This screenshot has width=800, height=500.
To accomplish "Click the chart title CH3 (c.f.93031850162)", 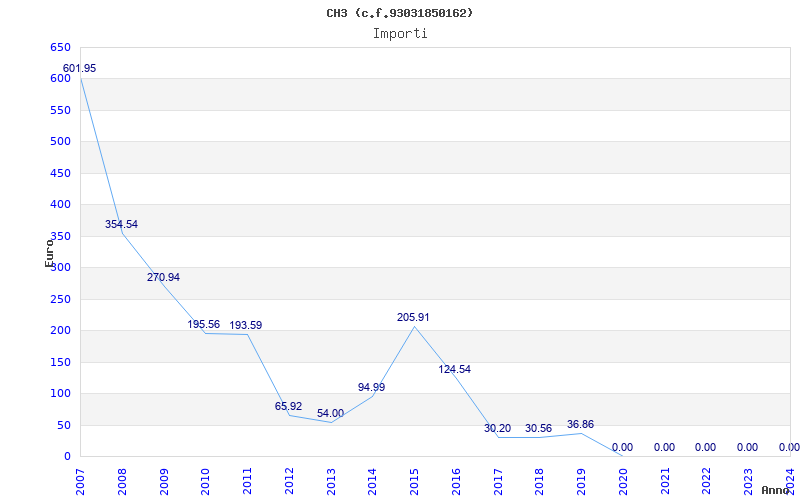I will point(399,13).
